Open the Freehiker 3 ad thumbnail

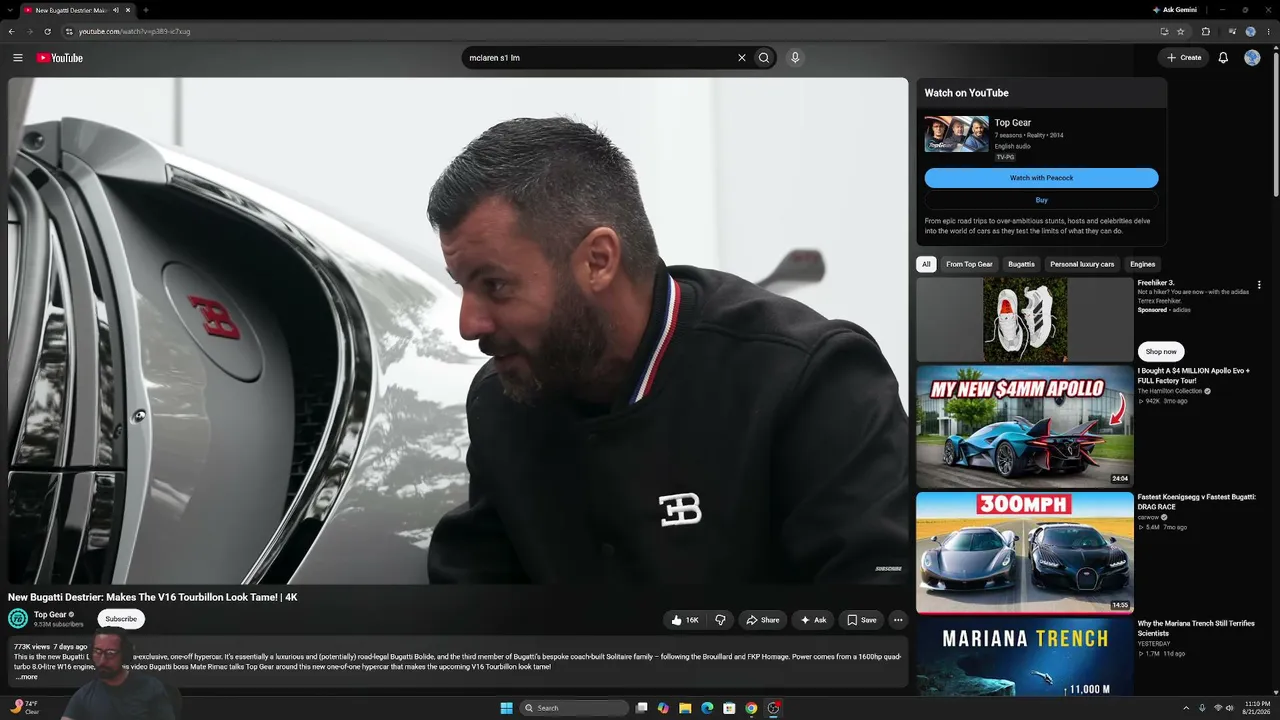(x=1025, y=320)
